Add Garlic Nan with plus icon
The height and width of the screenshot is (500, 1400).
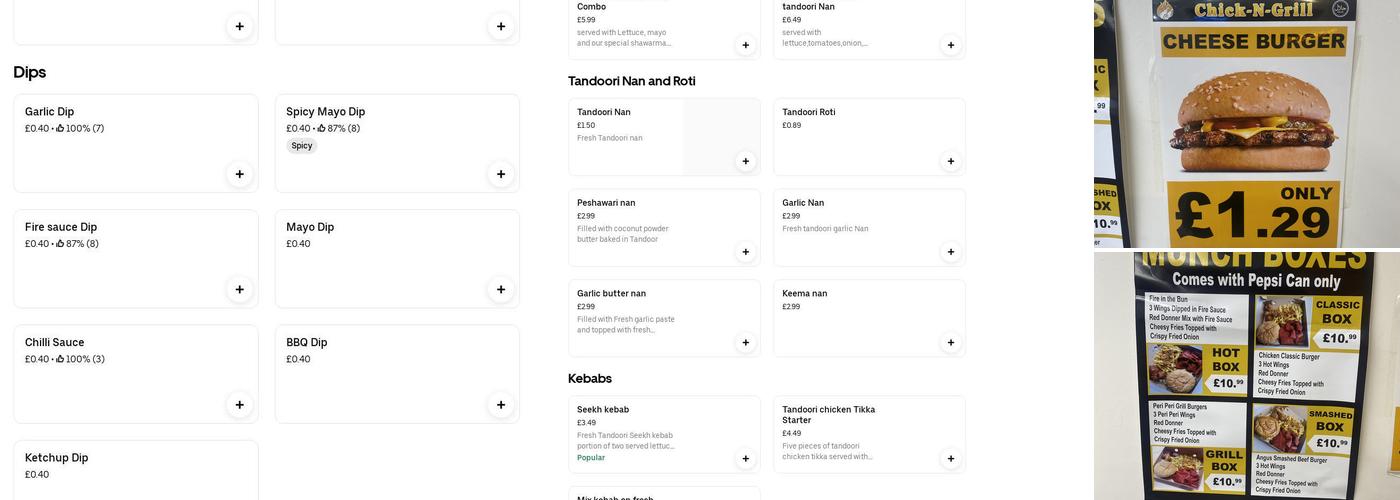coord(950,252)
